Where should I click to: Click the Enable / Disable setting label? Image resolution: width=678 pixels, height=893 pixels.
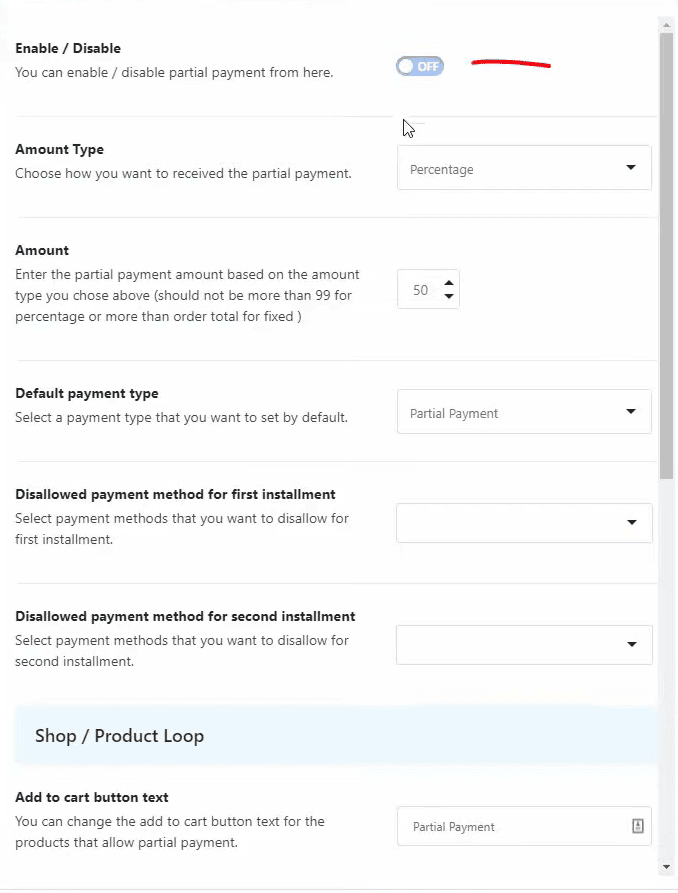tap(67, 48)
